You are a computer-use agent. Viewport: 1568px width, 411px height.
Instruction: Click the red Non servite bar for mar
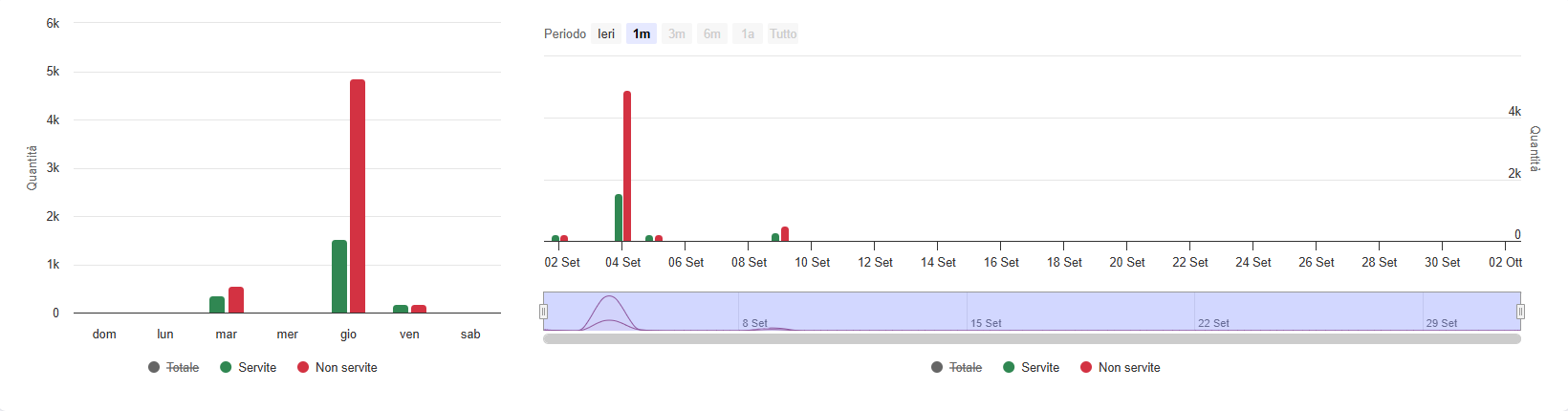pos(236,300)
